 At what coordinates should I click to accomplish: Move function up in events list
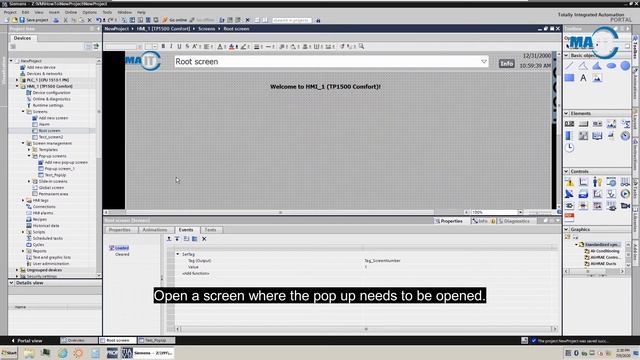169,239
